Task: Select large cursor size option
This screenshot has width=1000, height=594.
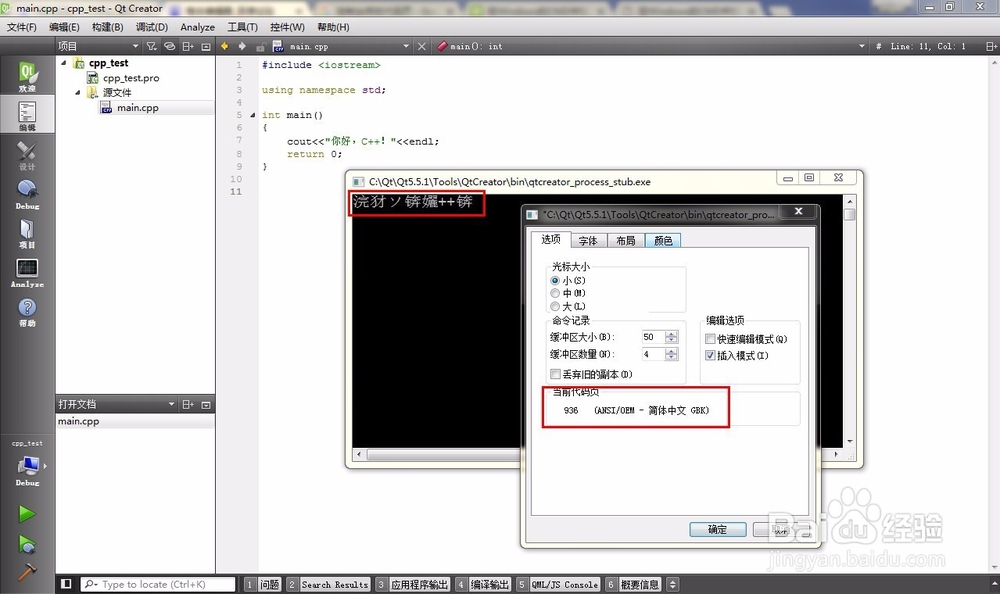Action: [555, 306]
